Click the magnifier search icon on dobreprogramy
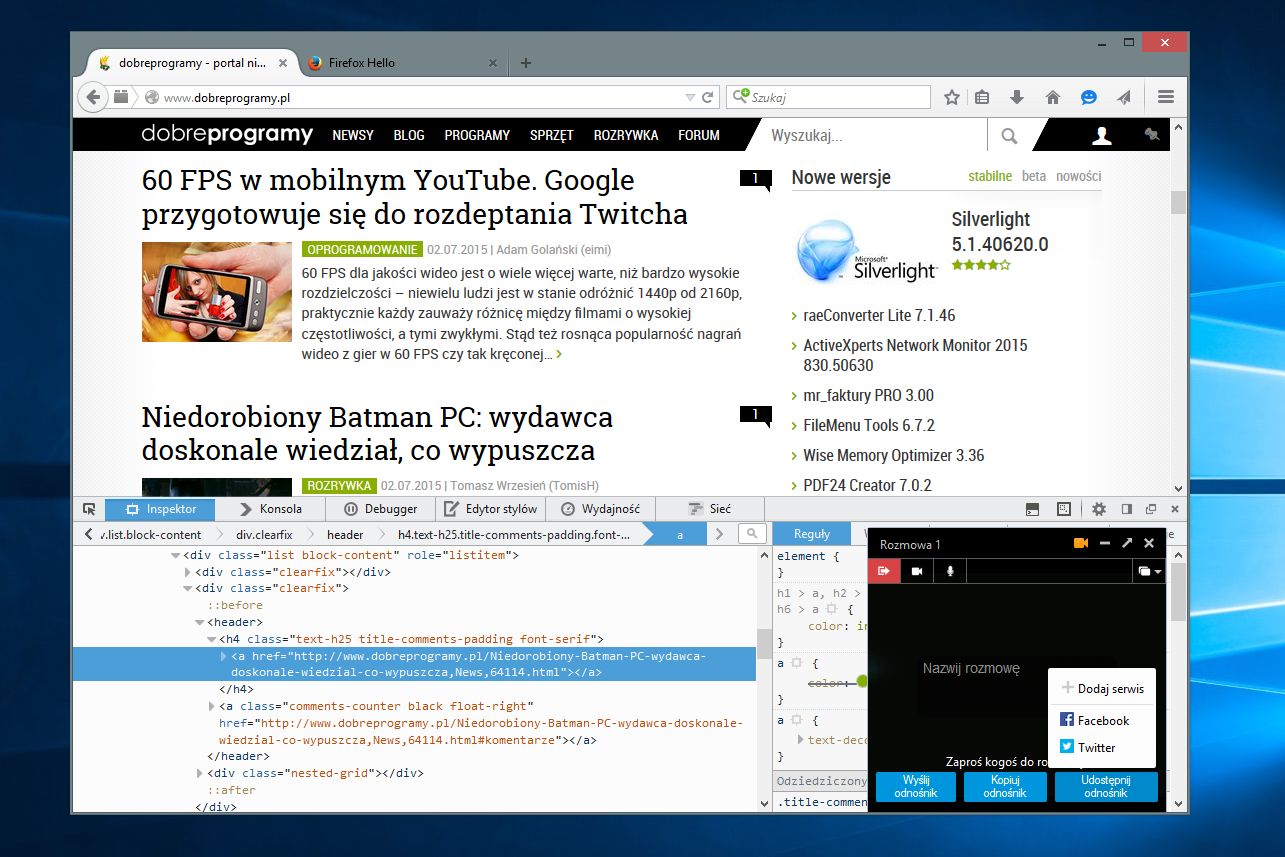Screen dimensions: 1285x857 pyautogui.click(x=1009, y=135)
